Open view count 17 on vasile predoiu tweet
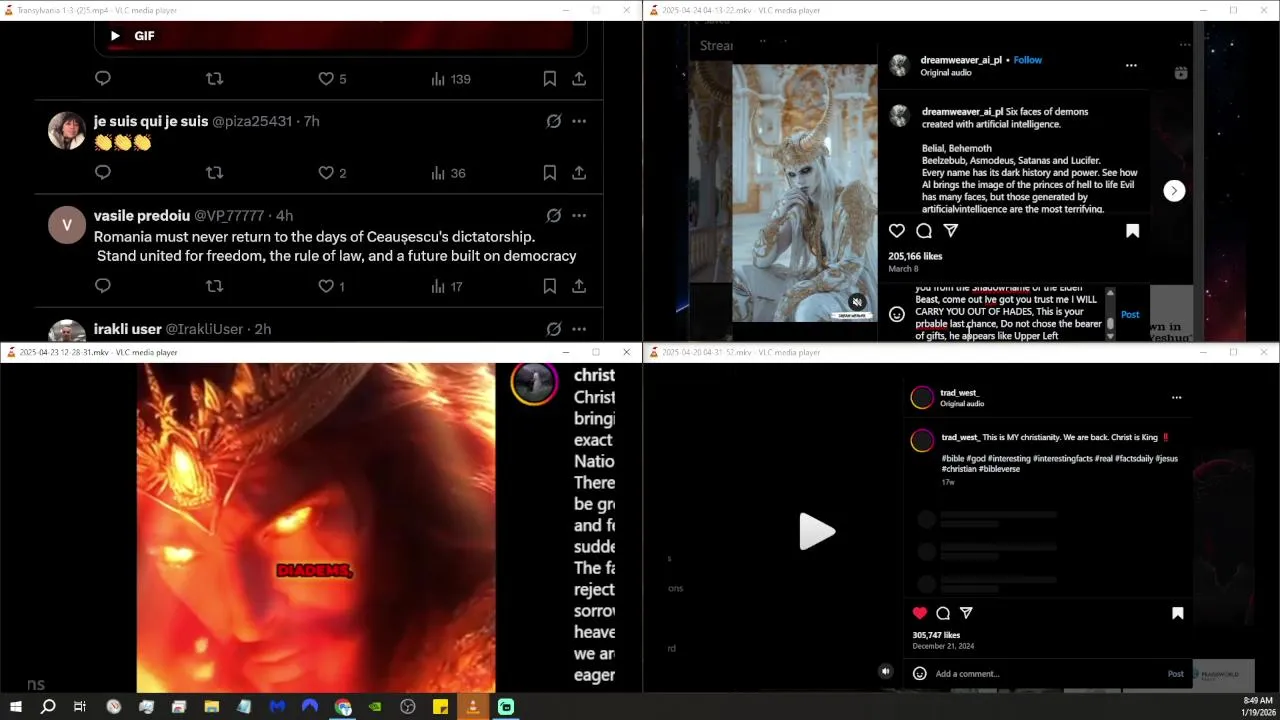This screenshot has width=1280, height=720. [x=447, y=286]
